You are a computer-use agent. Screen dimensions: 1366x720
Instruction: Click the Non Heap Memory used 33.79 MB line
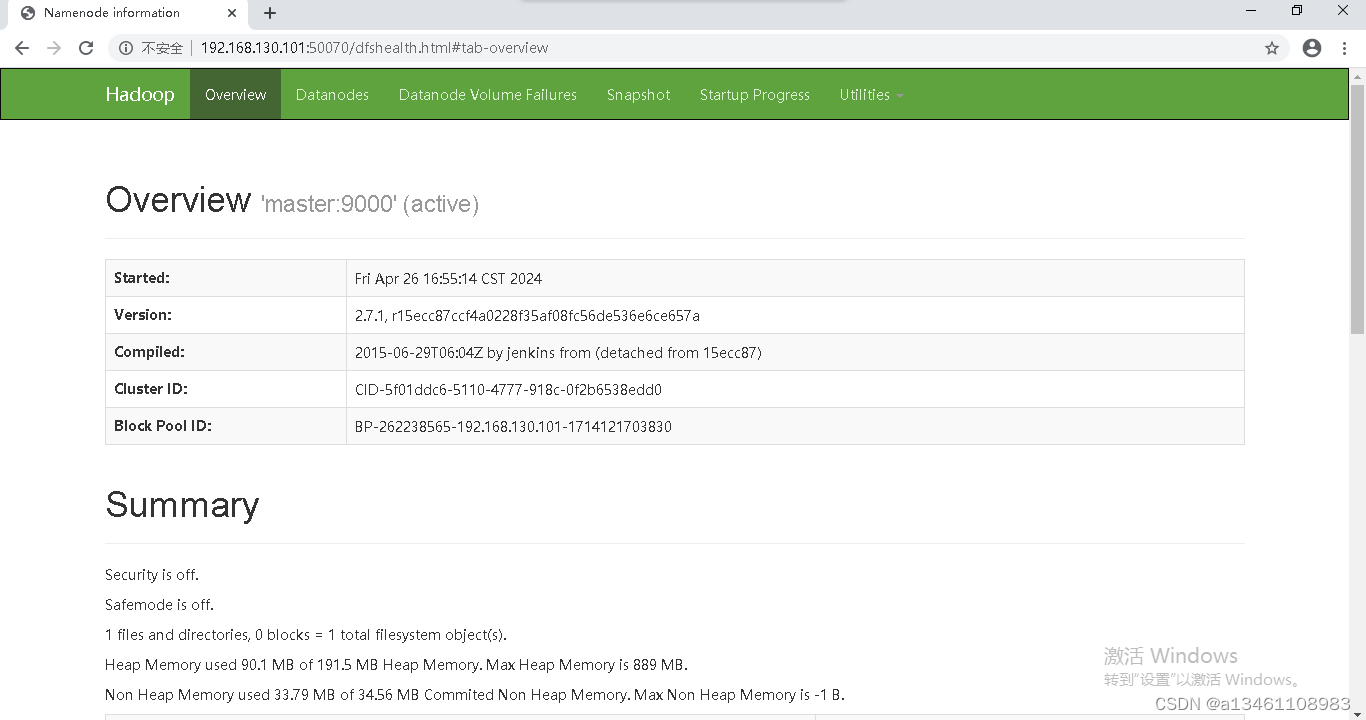(x=475, y=695)
